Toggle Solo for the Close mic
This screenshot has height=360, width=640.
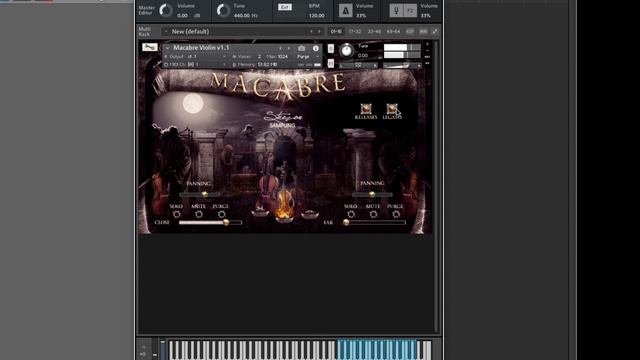tap(176, 214)
